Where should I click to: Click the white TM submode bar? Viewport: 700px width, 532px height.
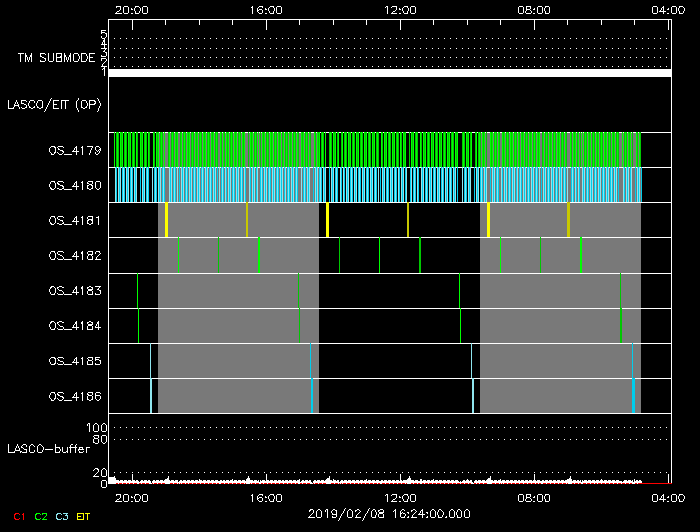click(389, 73)
